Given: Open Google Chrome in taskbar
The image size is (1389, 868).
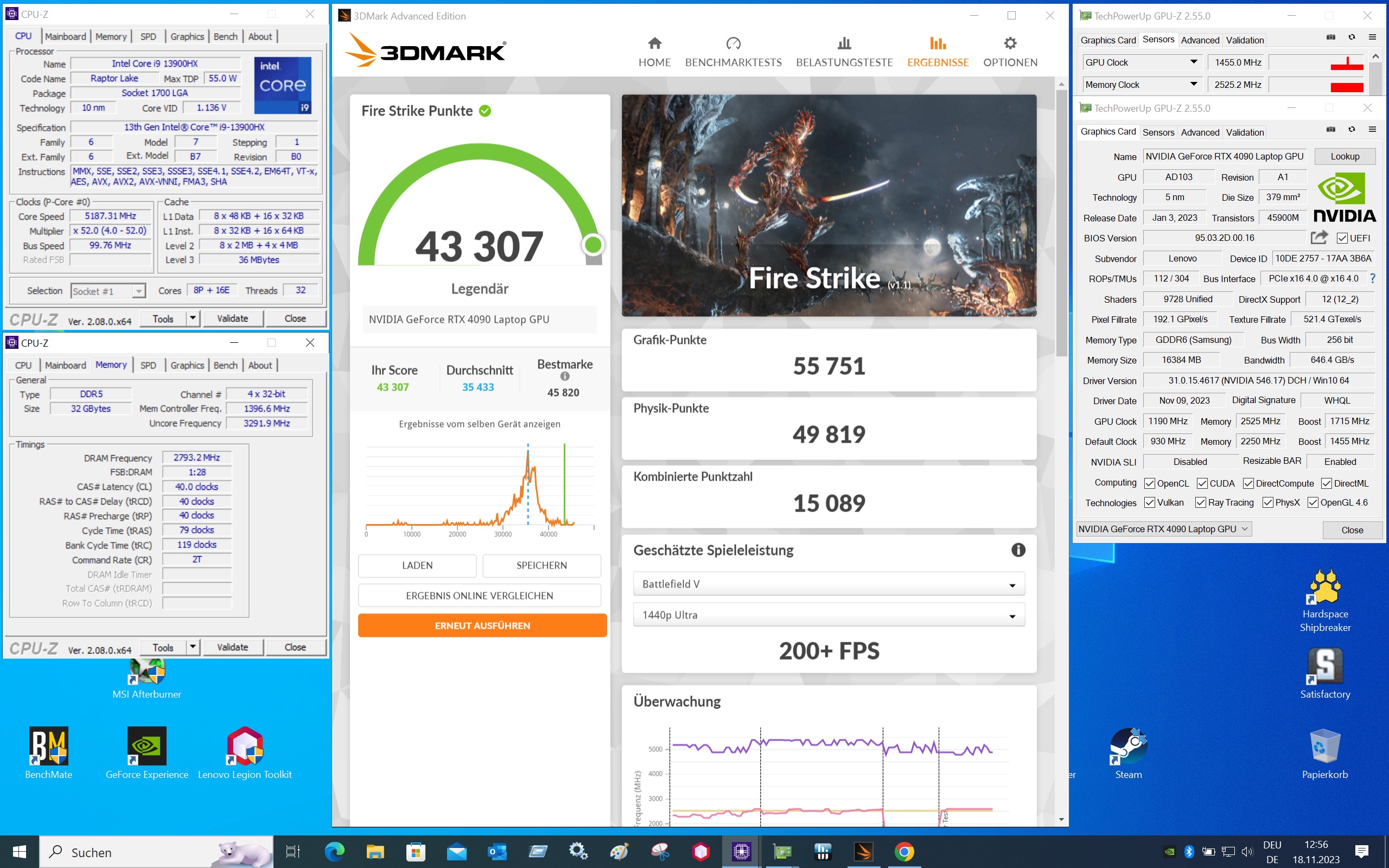Looking at the screenshot, I should click(904, 851).
